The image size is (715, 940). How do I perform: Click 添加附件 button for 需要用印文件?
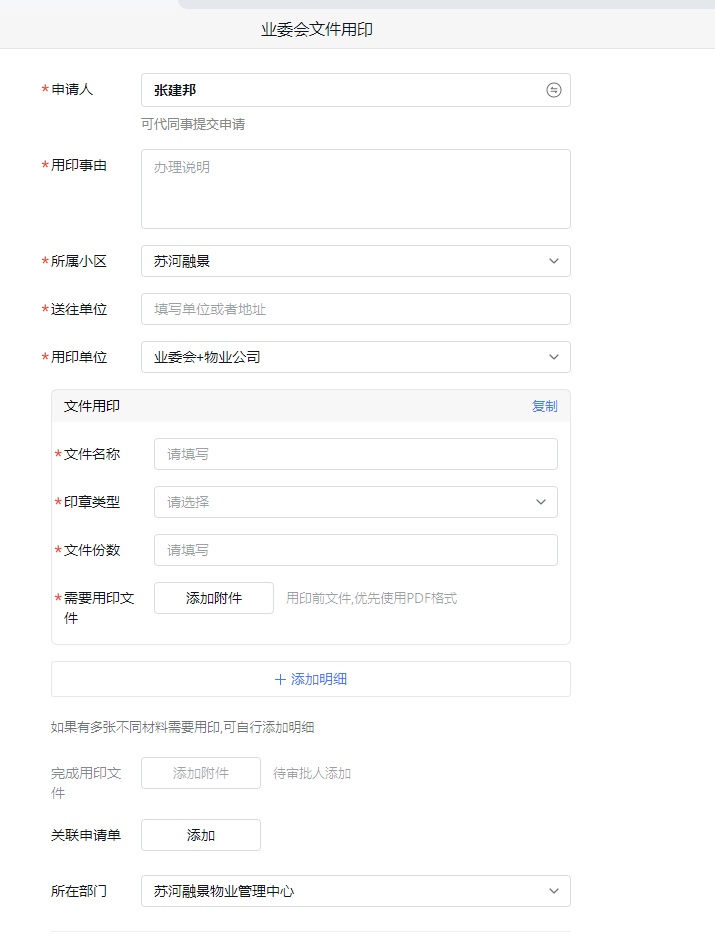pyautogui.click(x=214, y=598)
